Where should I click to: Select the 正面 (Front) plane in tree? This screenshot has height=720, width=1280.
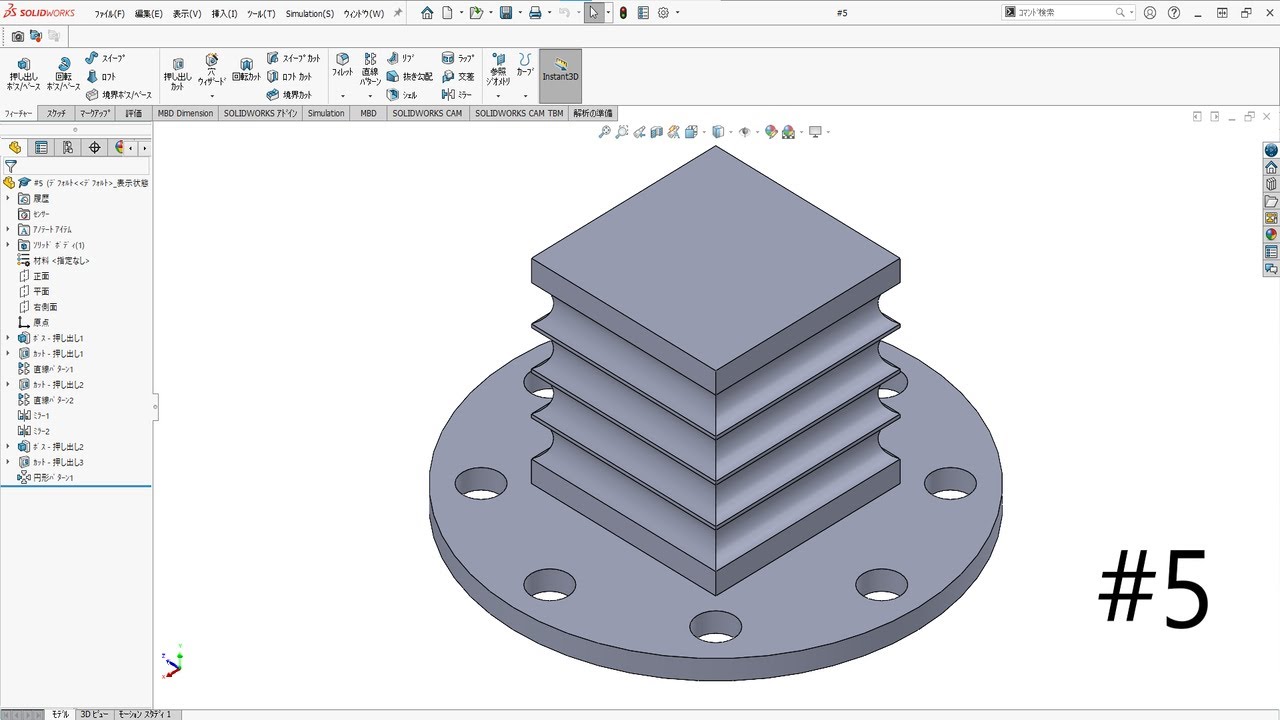[34, 276]
